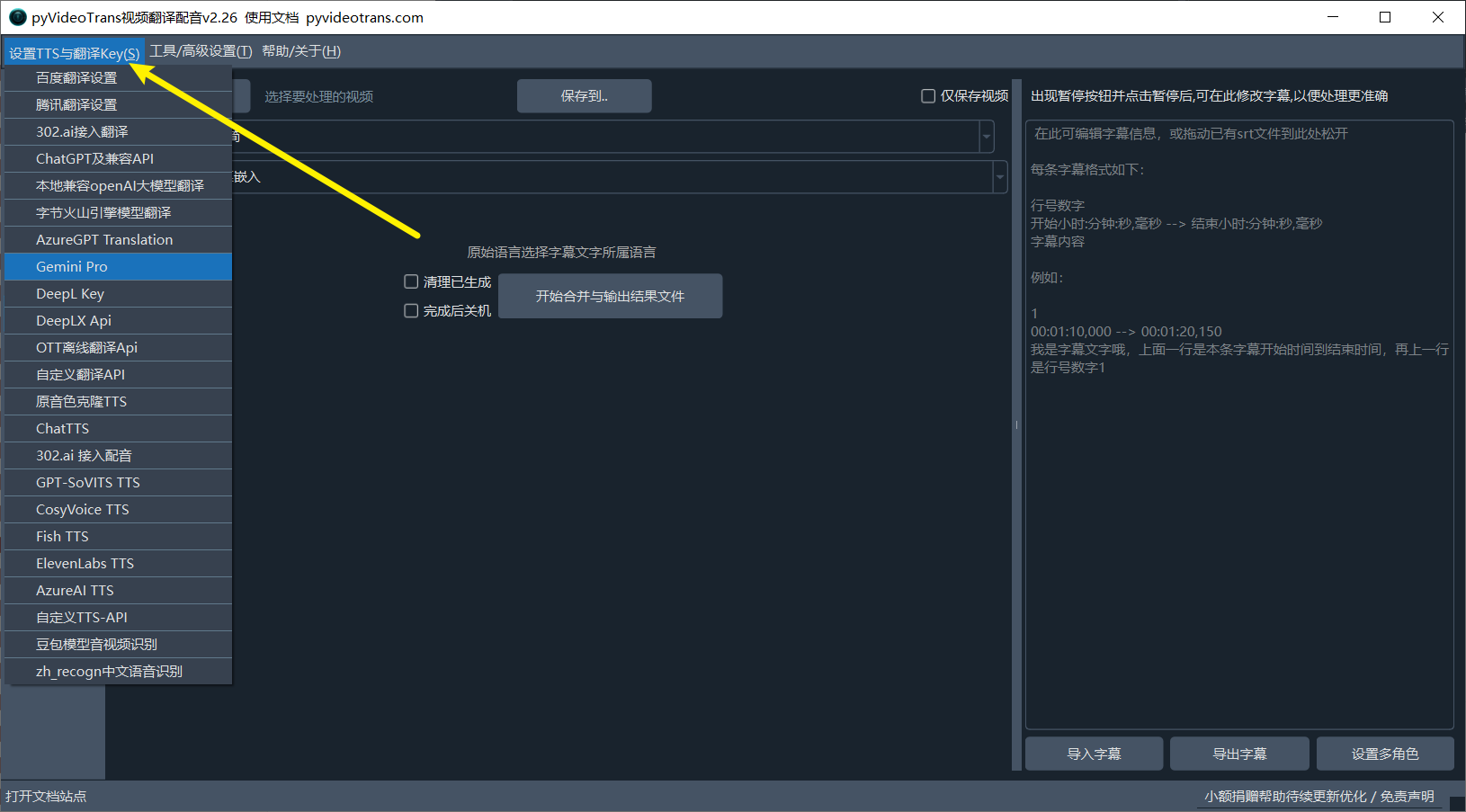Choose 302.ai接入翻译 from the menu
Screen dimensions: 1466x812
click(118, 132)
